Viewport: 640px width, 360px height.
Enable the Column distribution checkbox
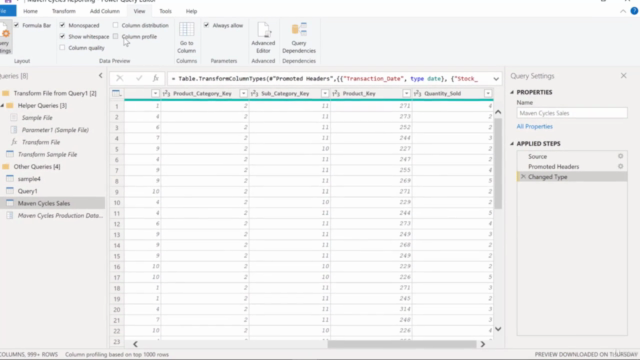point(116,25)
